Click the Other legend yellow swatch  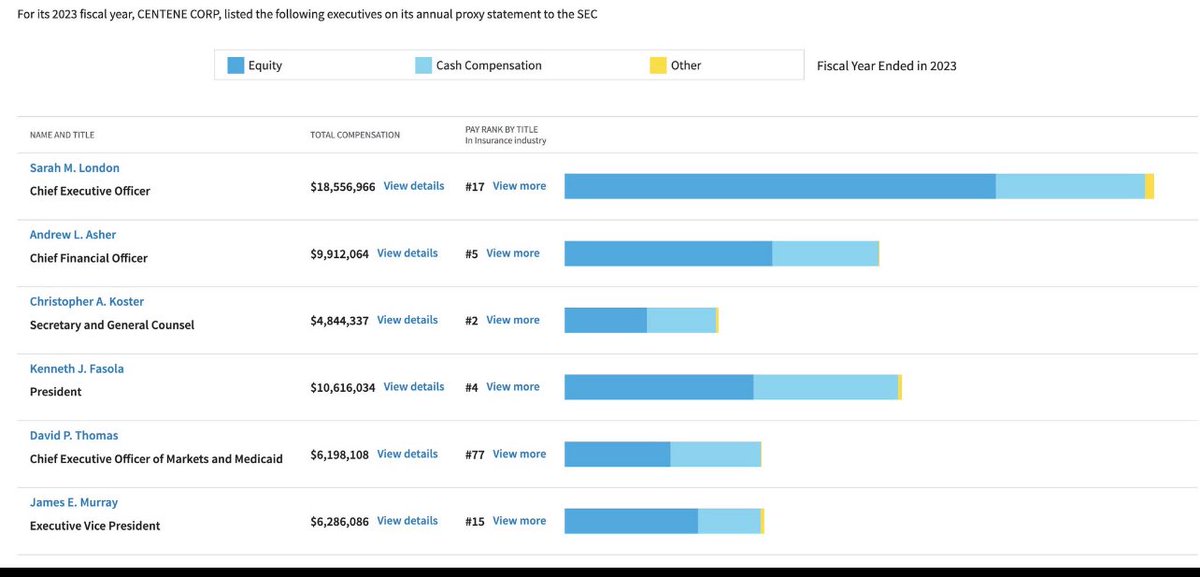[658, 65]
